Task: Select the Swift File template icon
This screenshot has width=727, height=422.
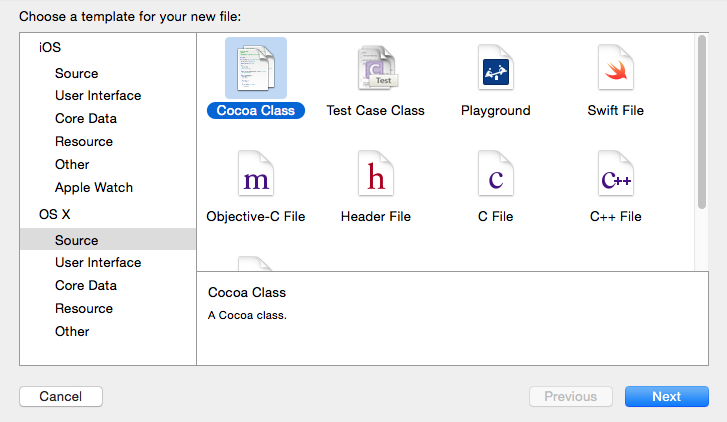Action: coord(616,68)
